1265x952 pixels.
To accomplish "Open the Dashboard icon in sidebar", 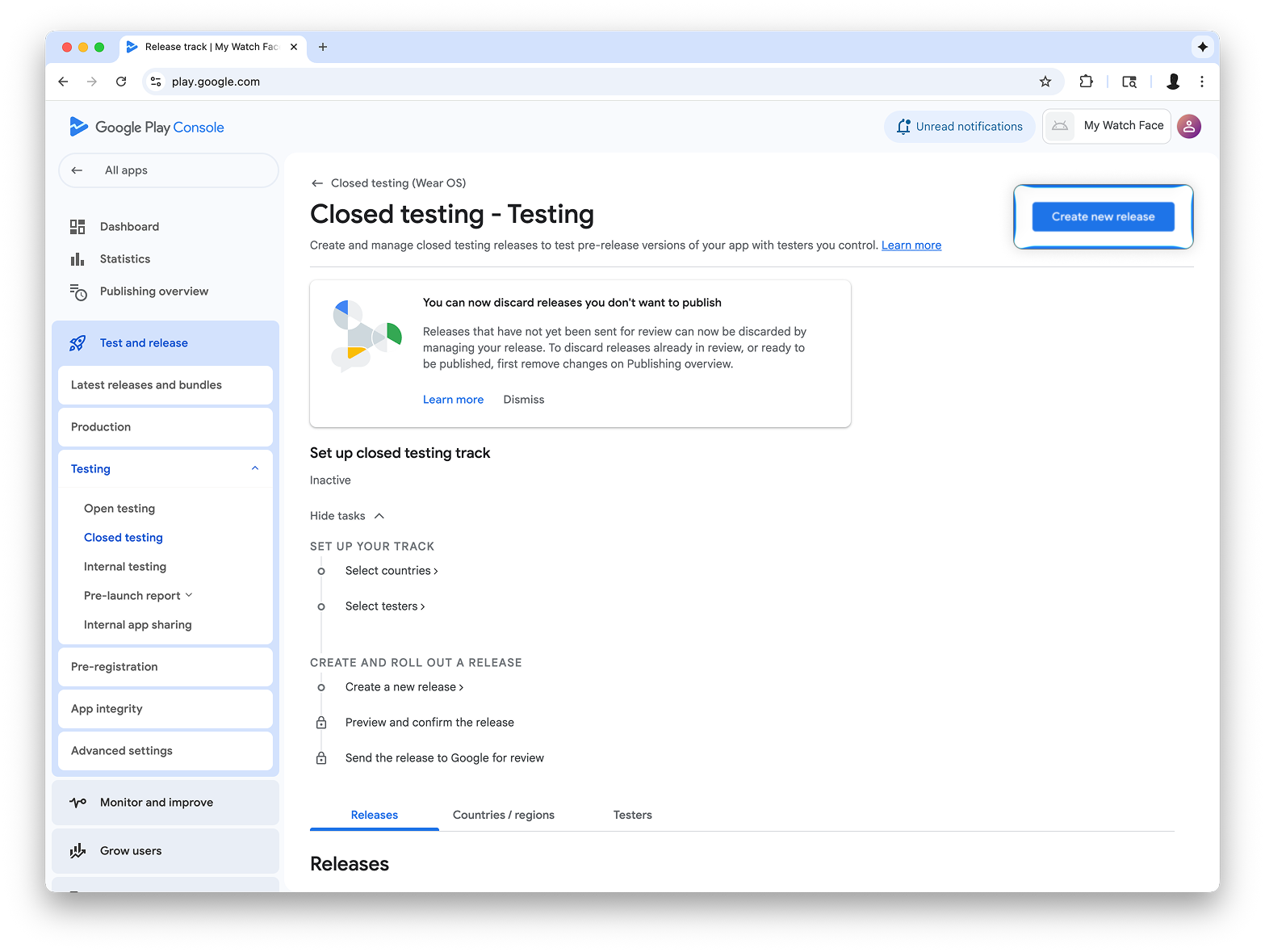I will click(x=77, y=227).
